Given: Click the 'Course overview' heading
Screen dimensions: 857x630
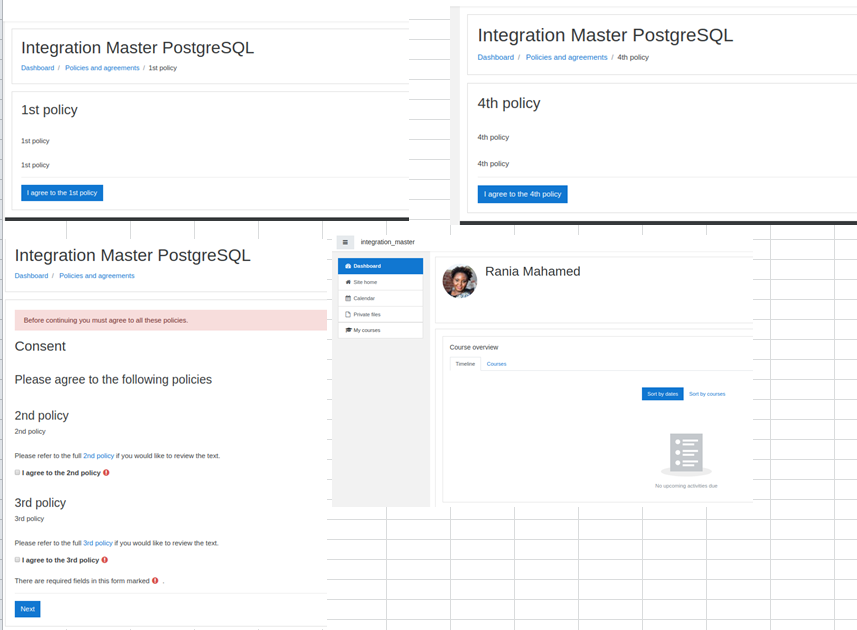Looking at the screenshot, I should (474, 348).
